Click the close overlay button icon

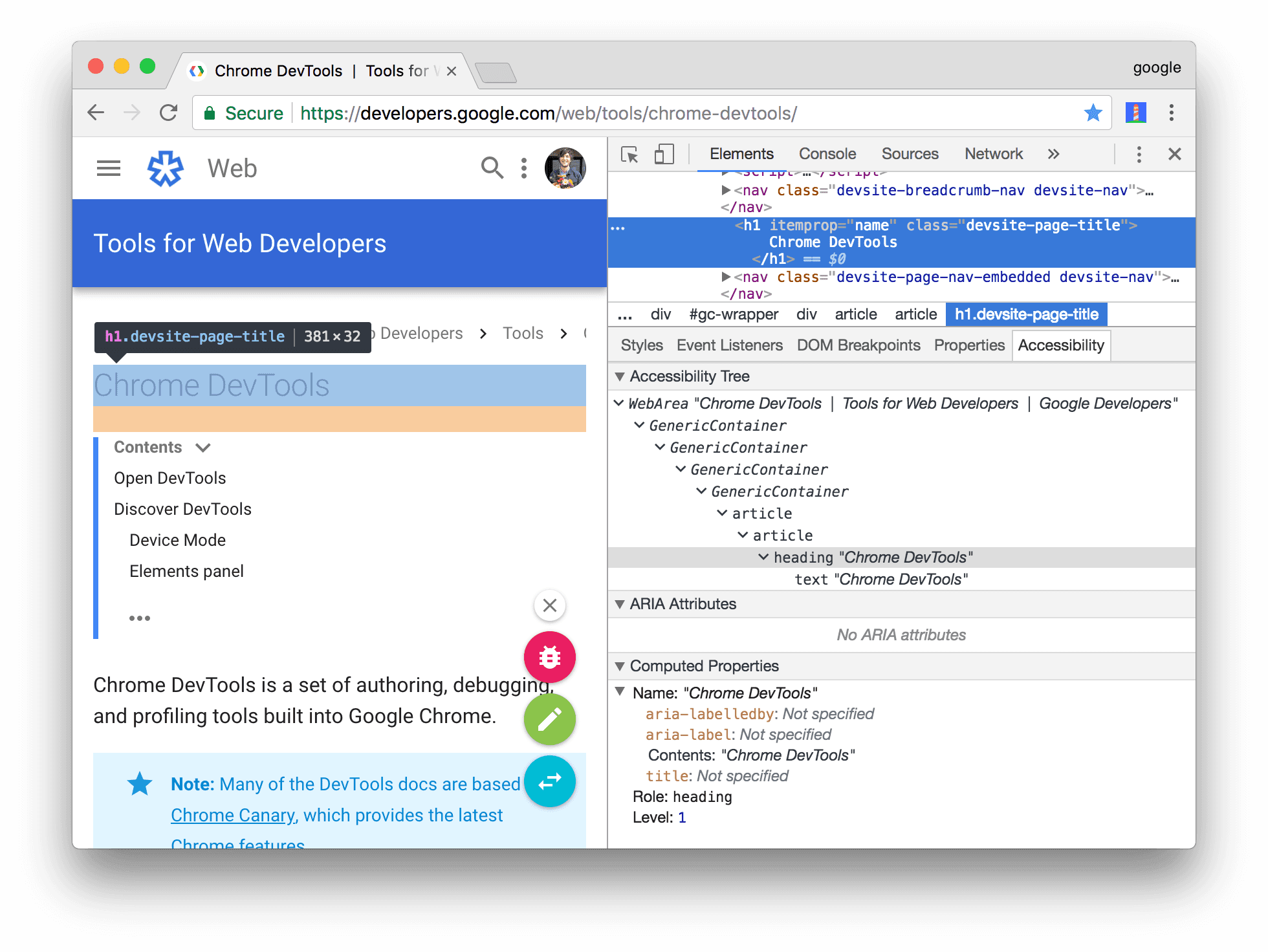549,605
